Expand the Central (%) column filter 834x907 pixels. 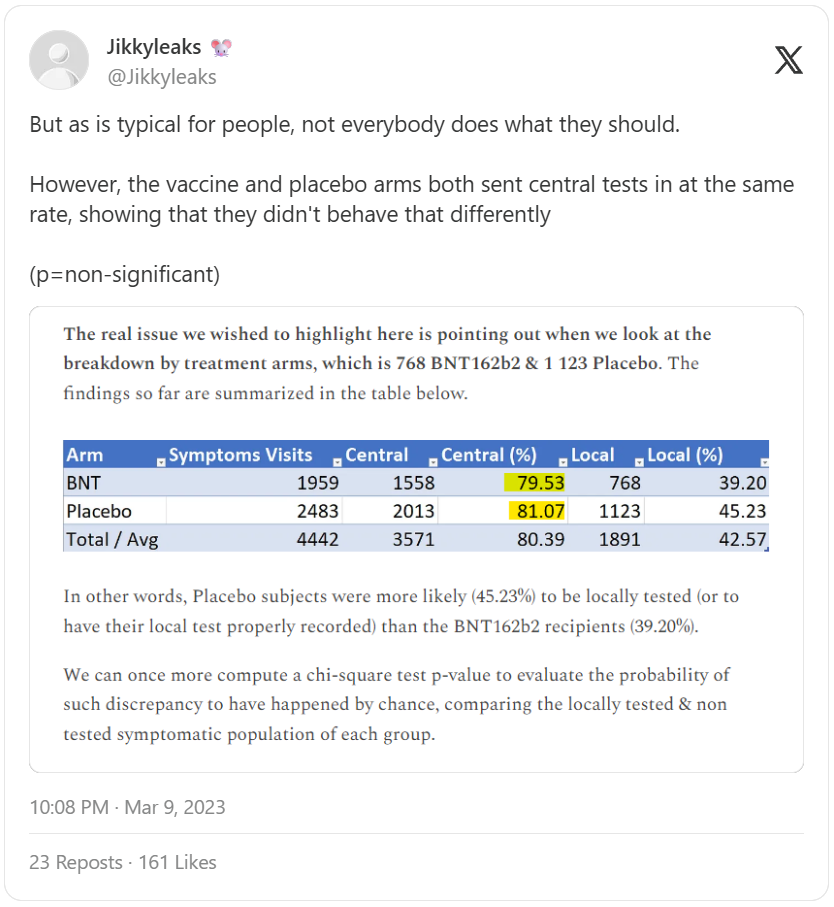[x=563, y=462]
